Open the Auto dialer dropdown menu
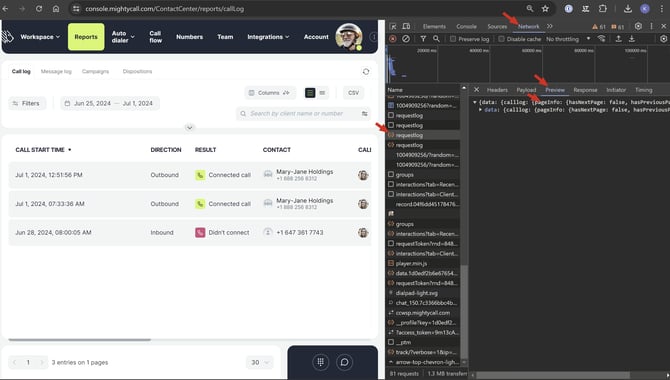 click(x=123, y=37)
